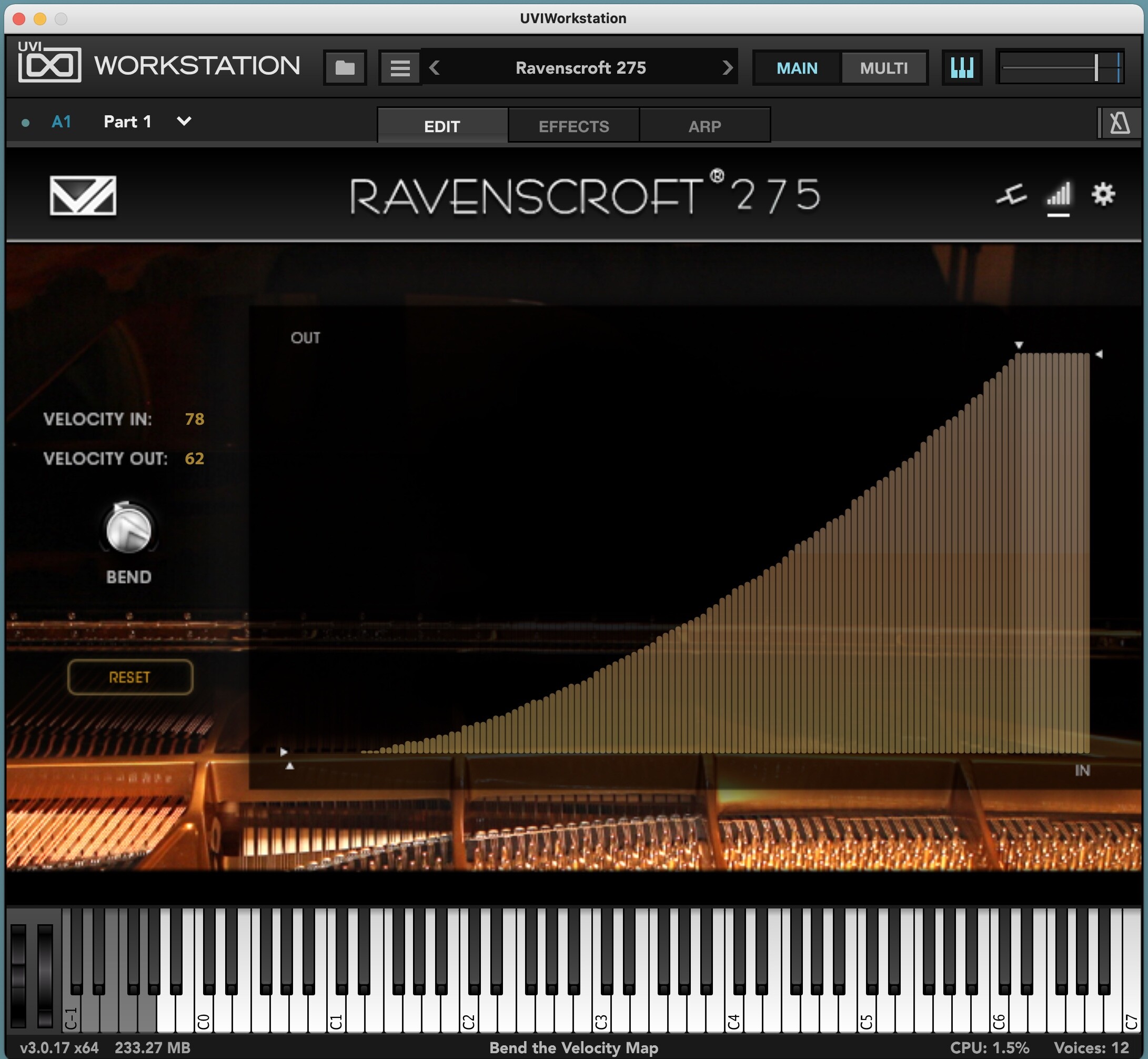Screen dimensions: 1148x1059
Task: Minimize the UVIWorkstation window
Action: 40,19
